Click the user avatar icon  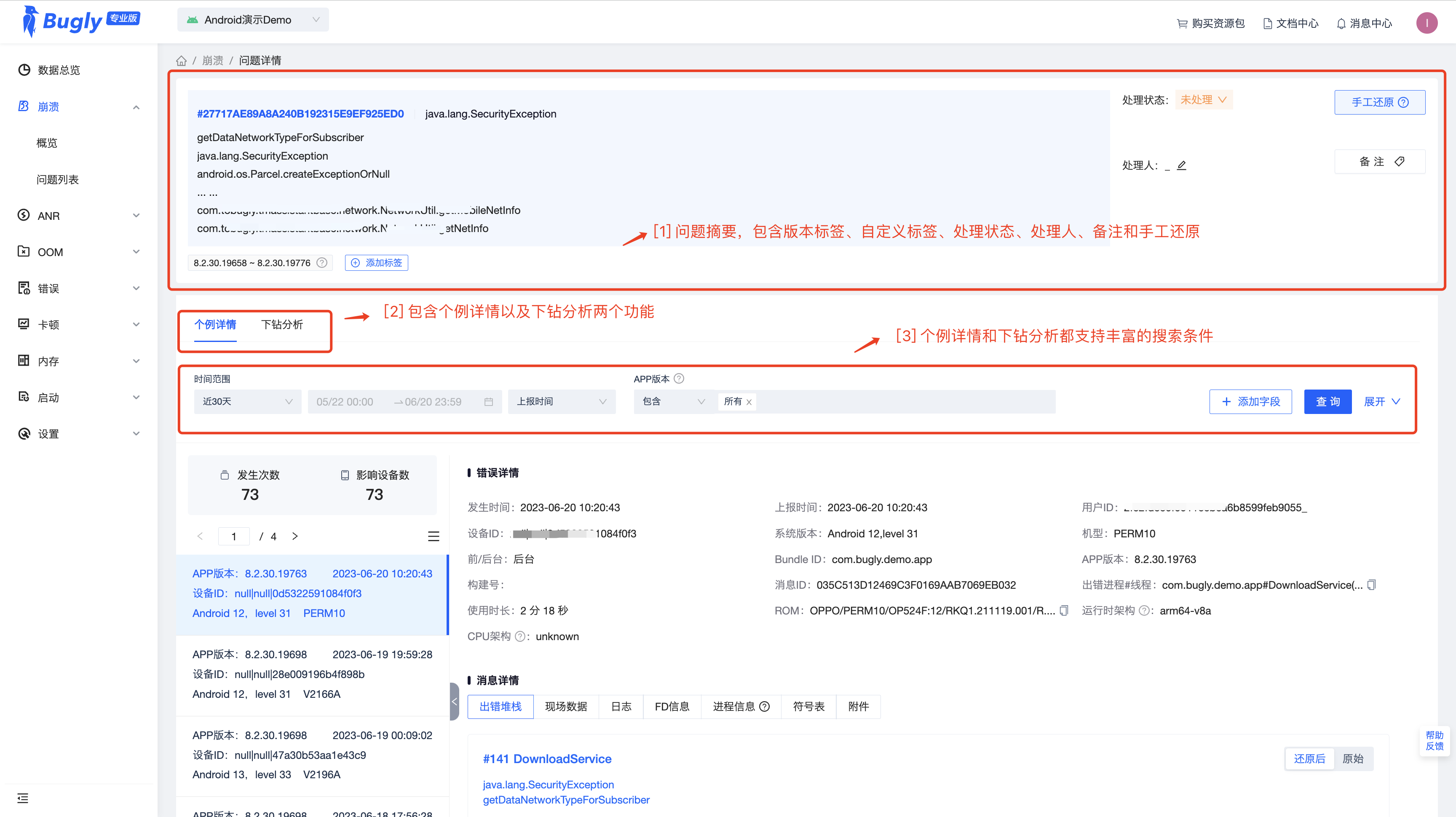point(1427,23)
